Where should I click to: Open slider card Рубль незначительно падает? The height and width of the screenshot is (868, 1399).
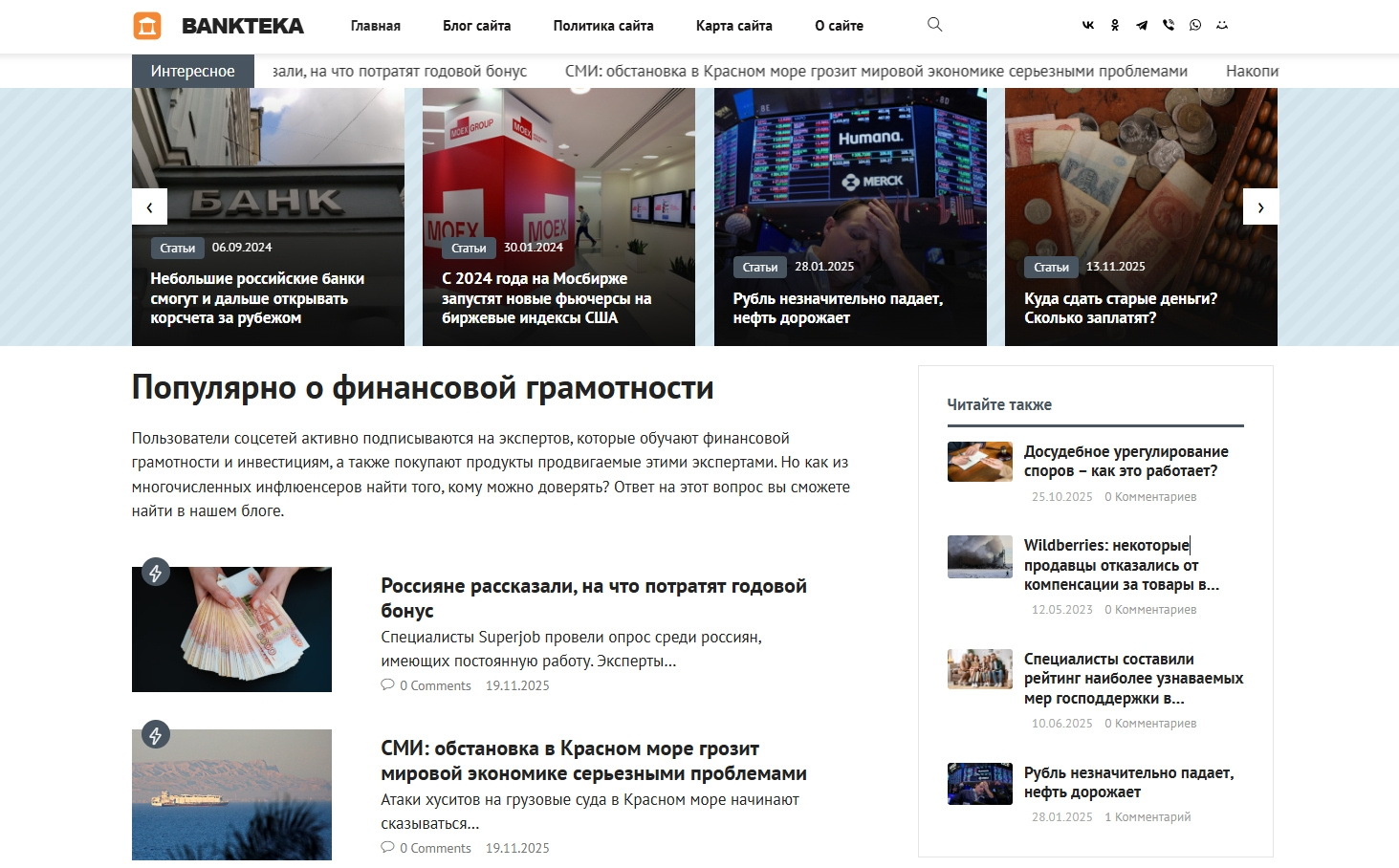(x=838, y=308)
